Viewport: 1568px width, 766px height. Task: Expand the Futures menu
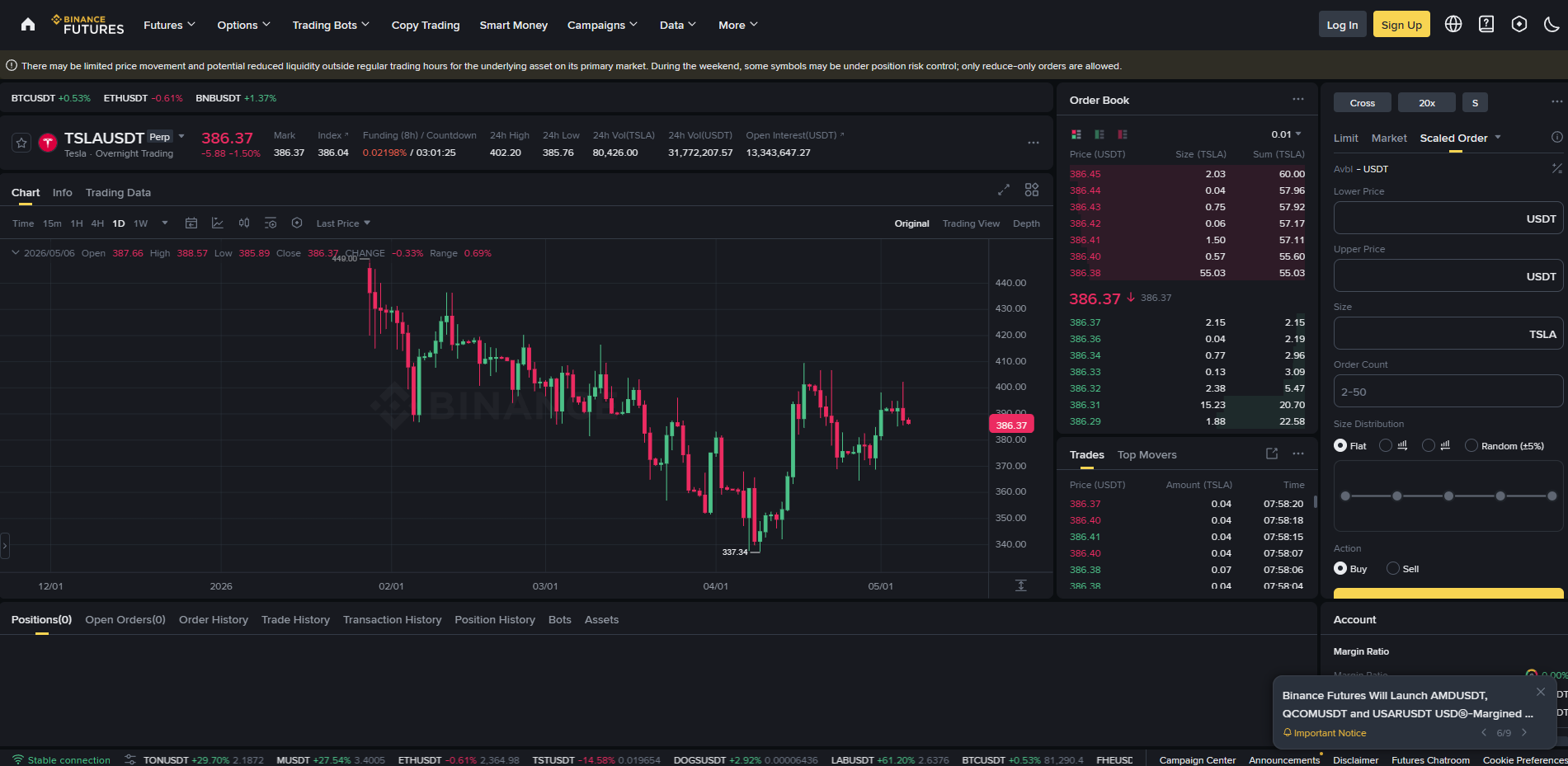[x=169, y=25]
